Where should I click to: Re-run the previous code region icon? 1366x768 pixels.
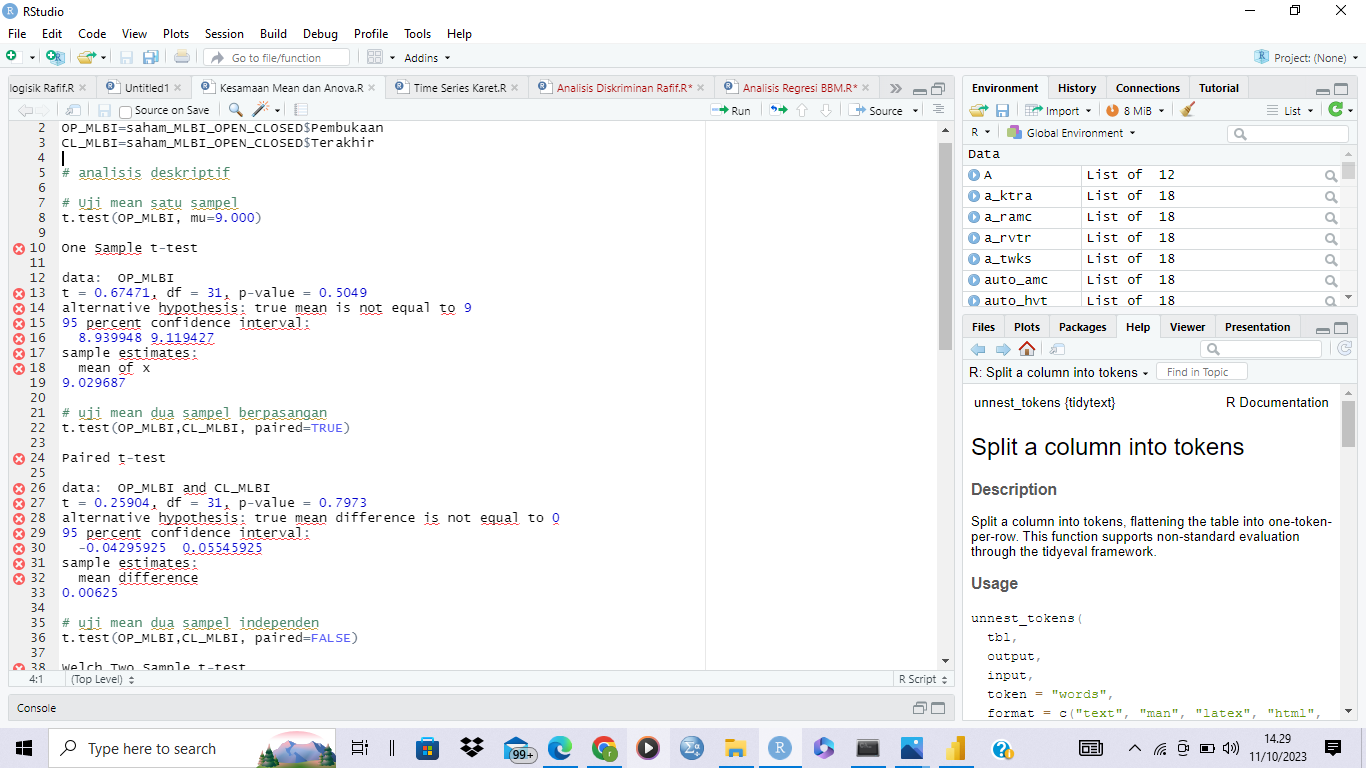point(778,110)
